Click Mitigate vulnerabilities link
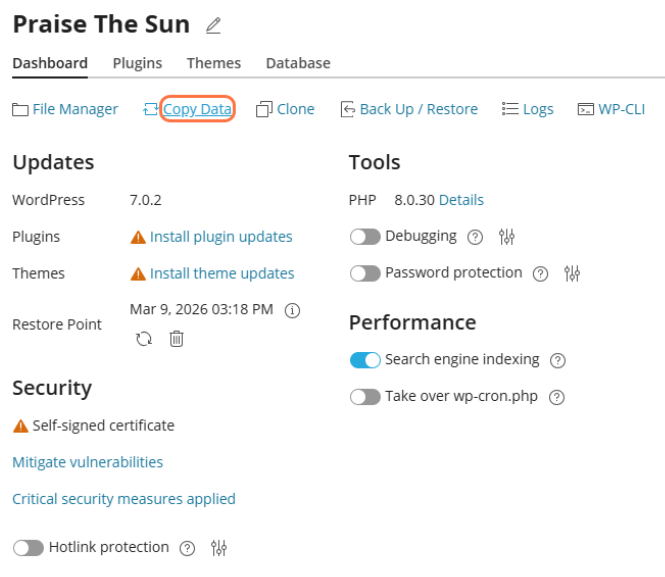Image resolution: width=665 pixels, height=577 pixels. [x=87, y=463]
